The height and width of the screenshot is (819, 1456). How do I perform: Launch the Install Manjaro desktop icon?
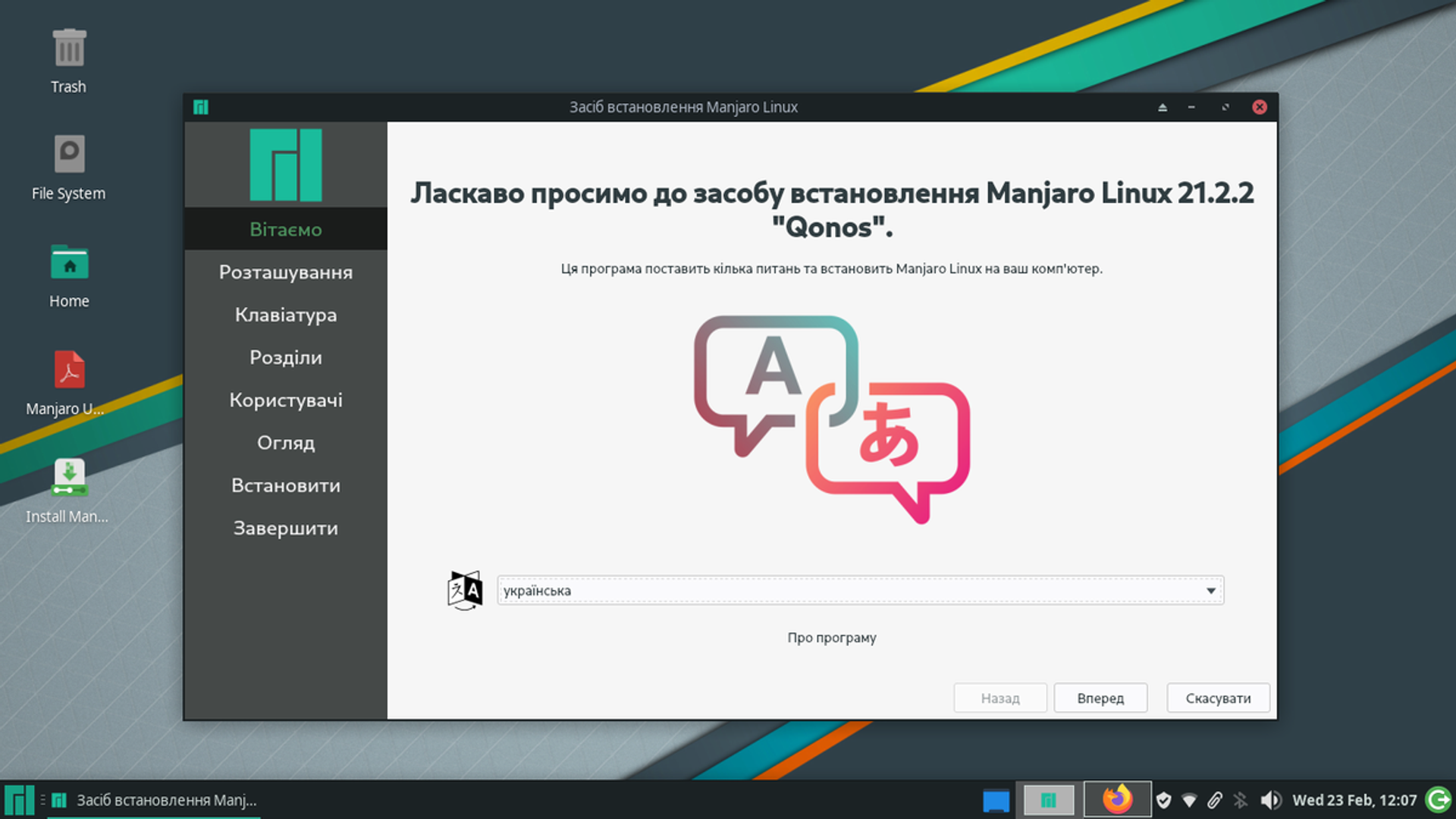[69, 478]
